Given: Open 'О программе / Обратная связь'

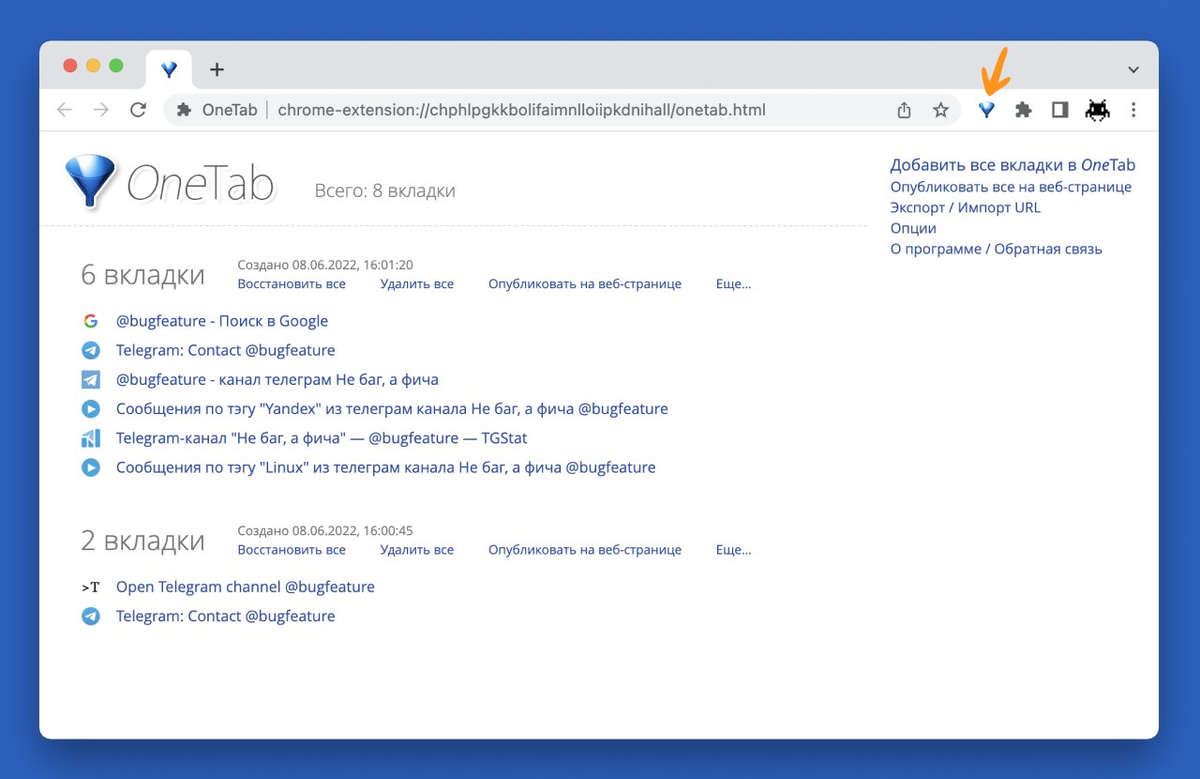Looking at the screenshot, I should 996,249.
